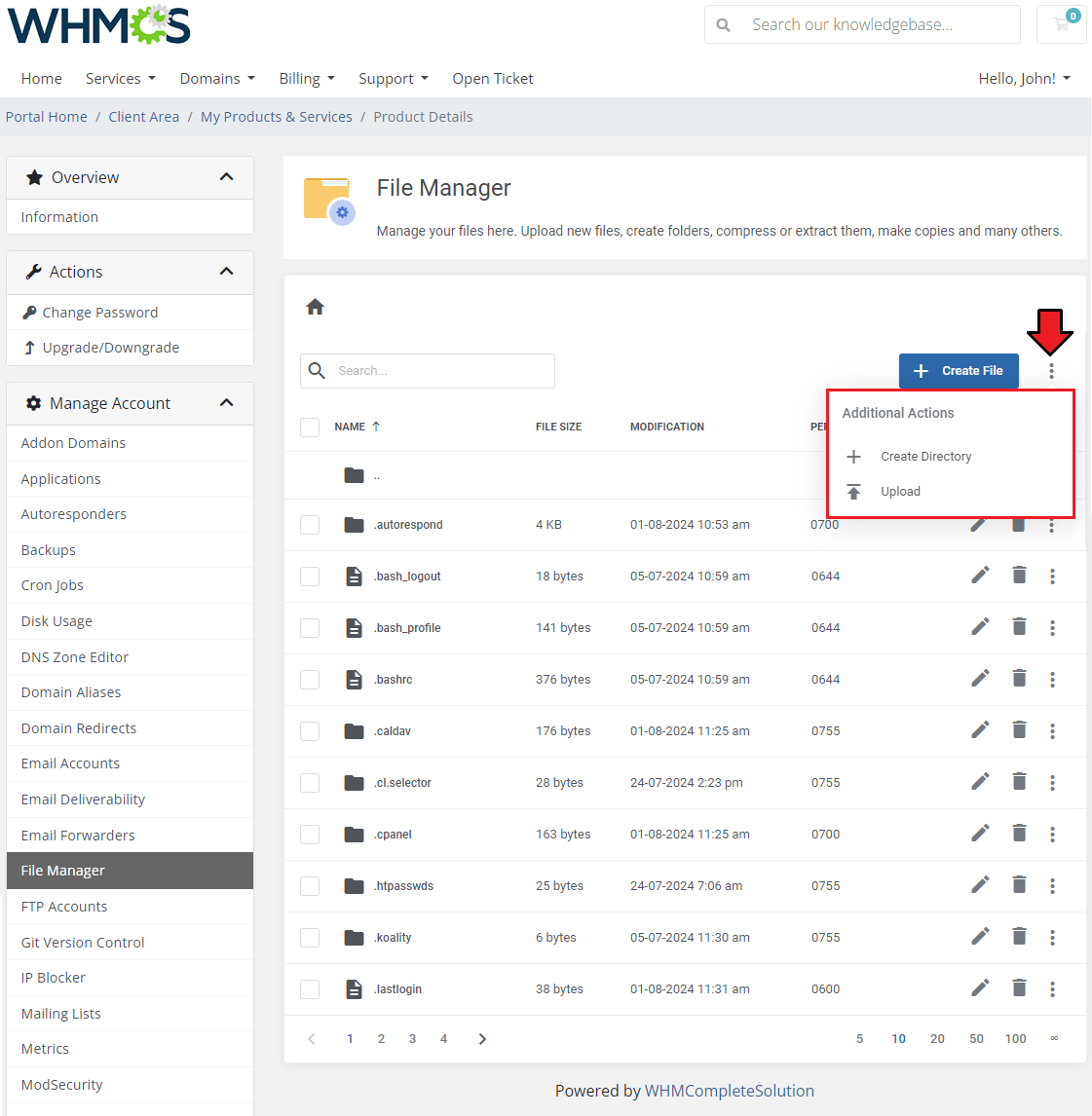Click the edit pencil for .bash_profile
The image size is (1092, 1116).
coord(980,626)
